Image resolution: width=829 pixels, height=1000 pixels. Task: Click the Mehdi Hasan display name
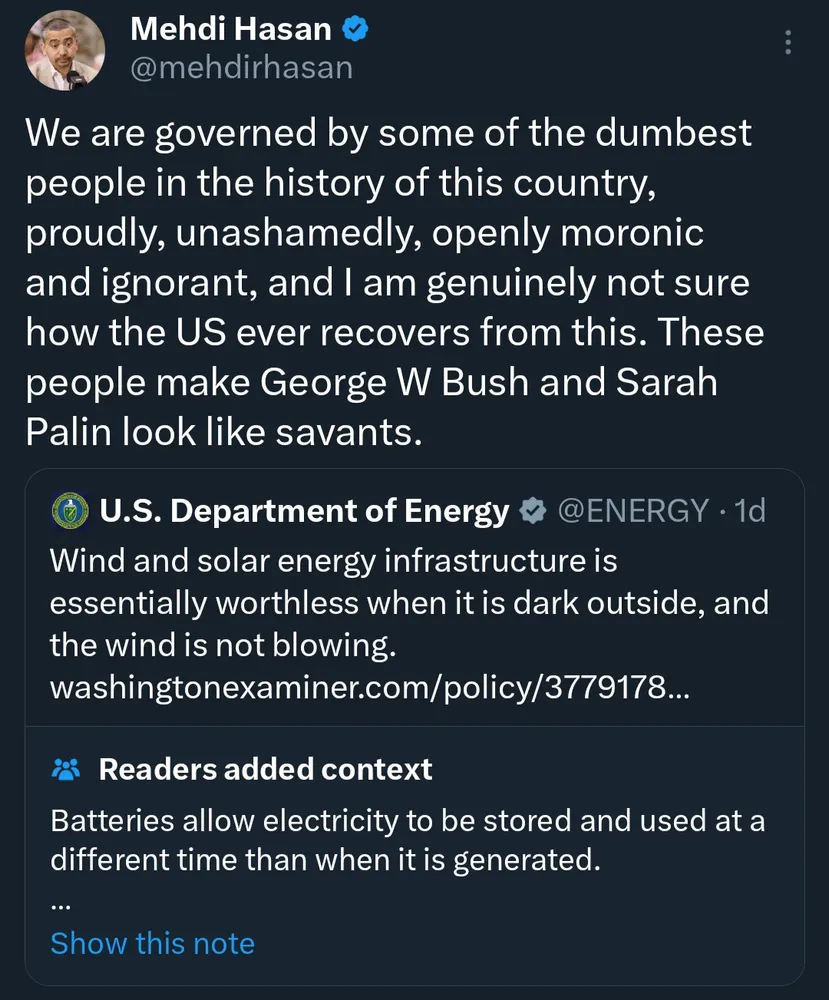(230, 29)
